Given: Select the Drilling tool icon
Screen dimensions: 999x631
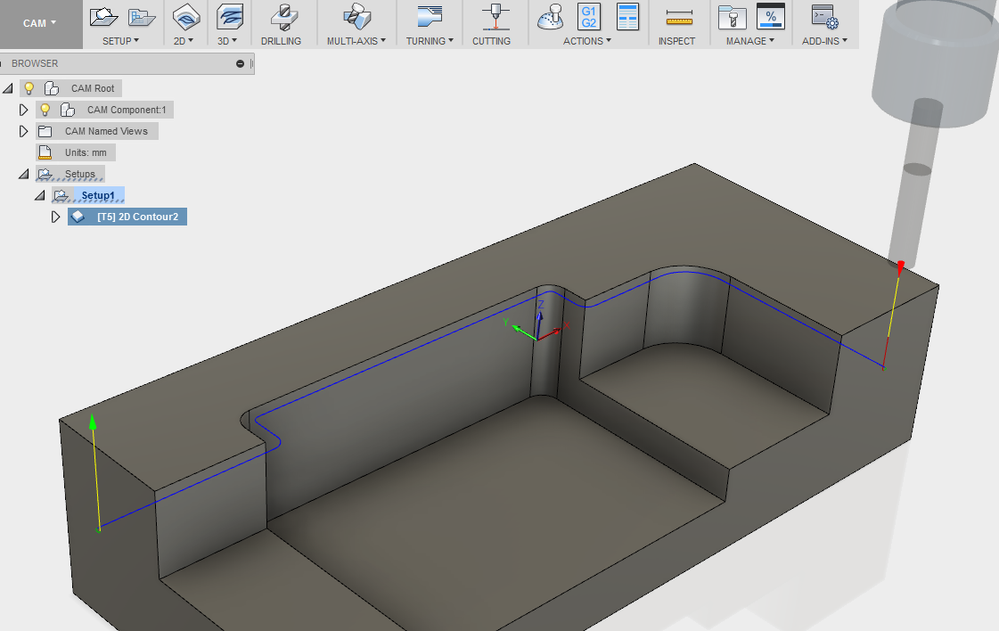Looking at the screenshot, I should (284, 17).
